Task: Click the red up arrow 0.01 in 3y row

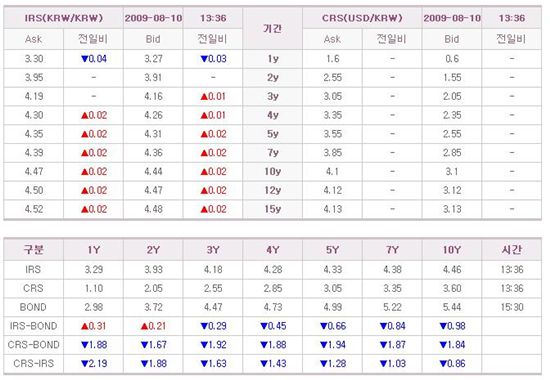Action: [x=213, y=96]
